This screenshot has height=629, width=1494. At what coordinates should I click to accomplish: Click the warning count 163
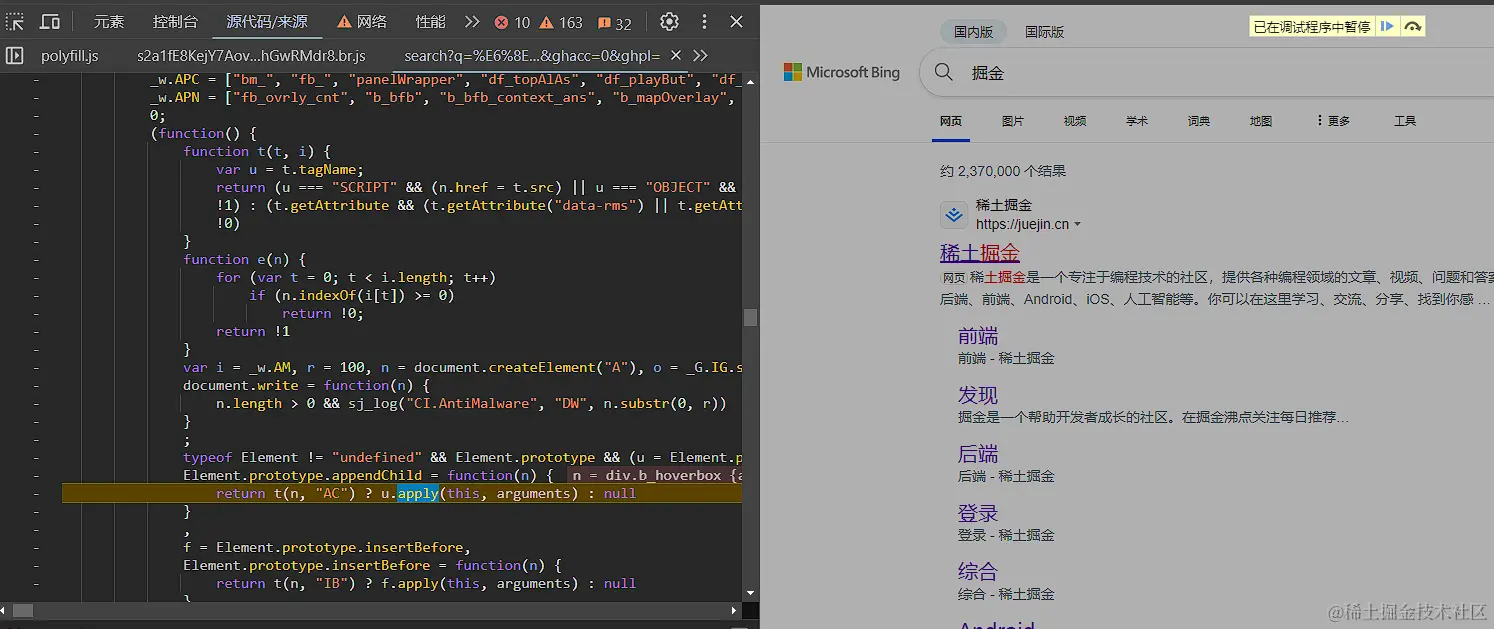pos(561,22)
